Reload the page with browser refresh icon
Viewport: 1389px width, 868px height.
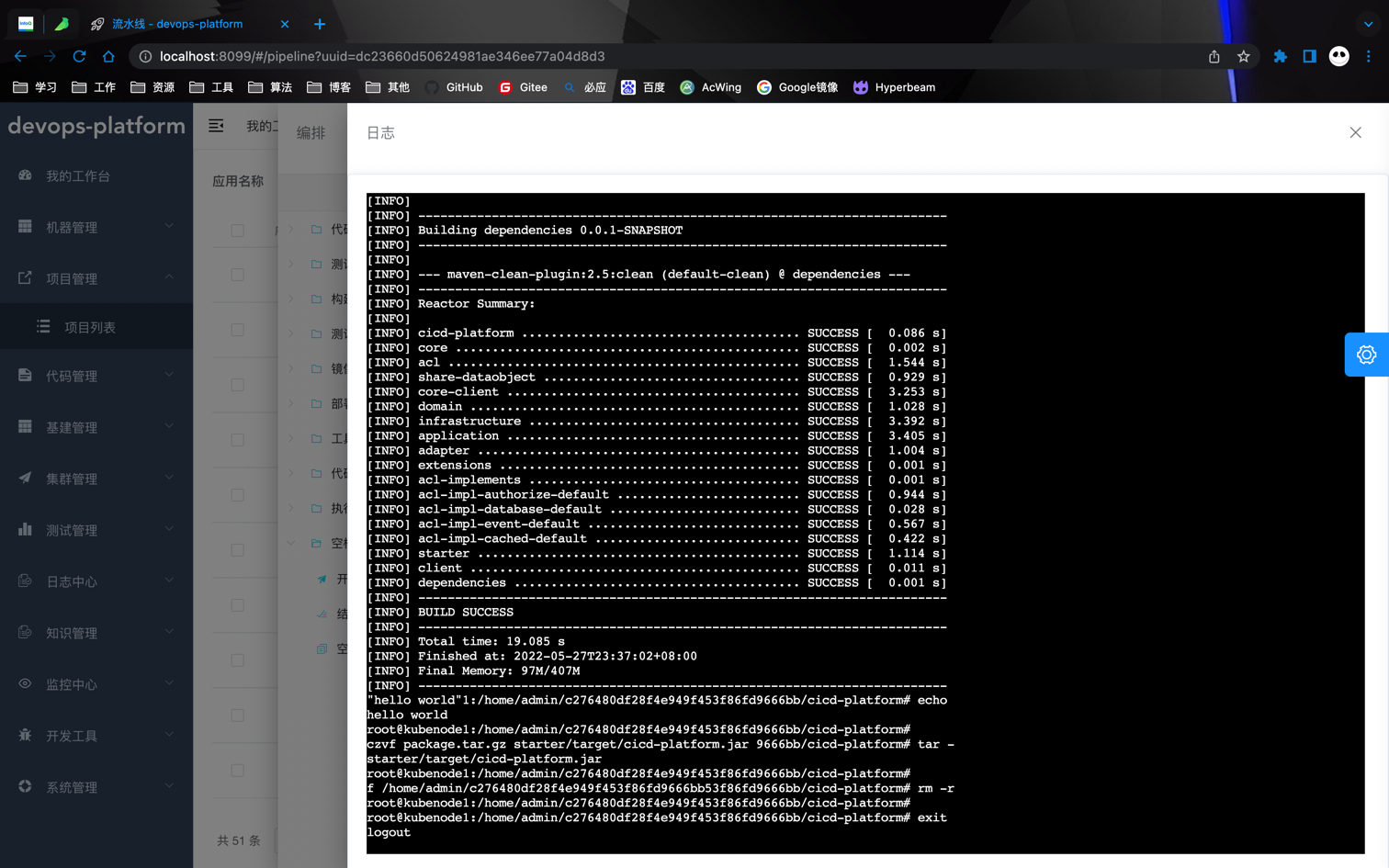tap(79, 57)
